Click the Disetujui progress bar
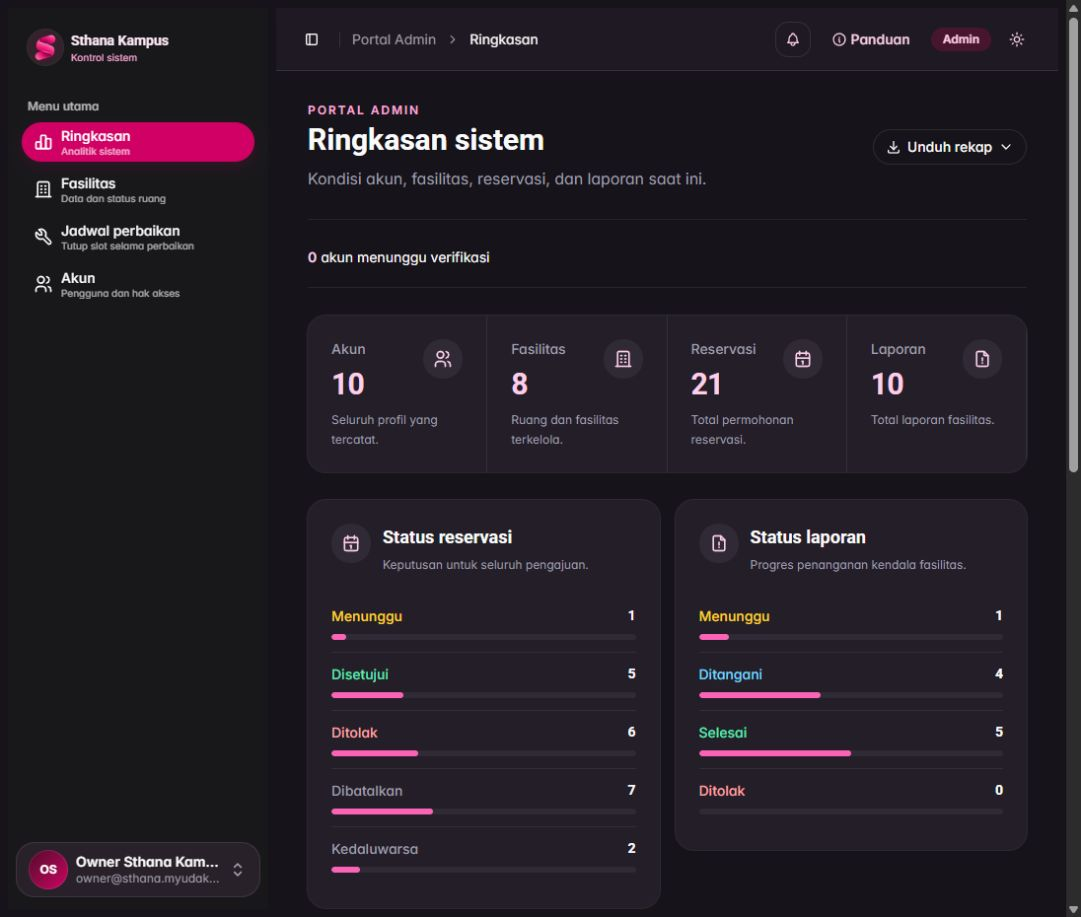This screenshot has height=917, width=1081. click(x=483, y=695)
